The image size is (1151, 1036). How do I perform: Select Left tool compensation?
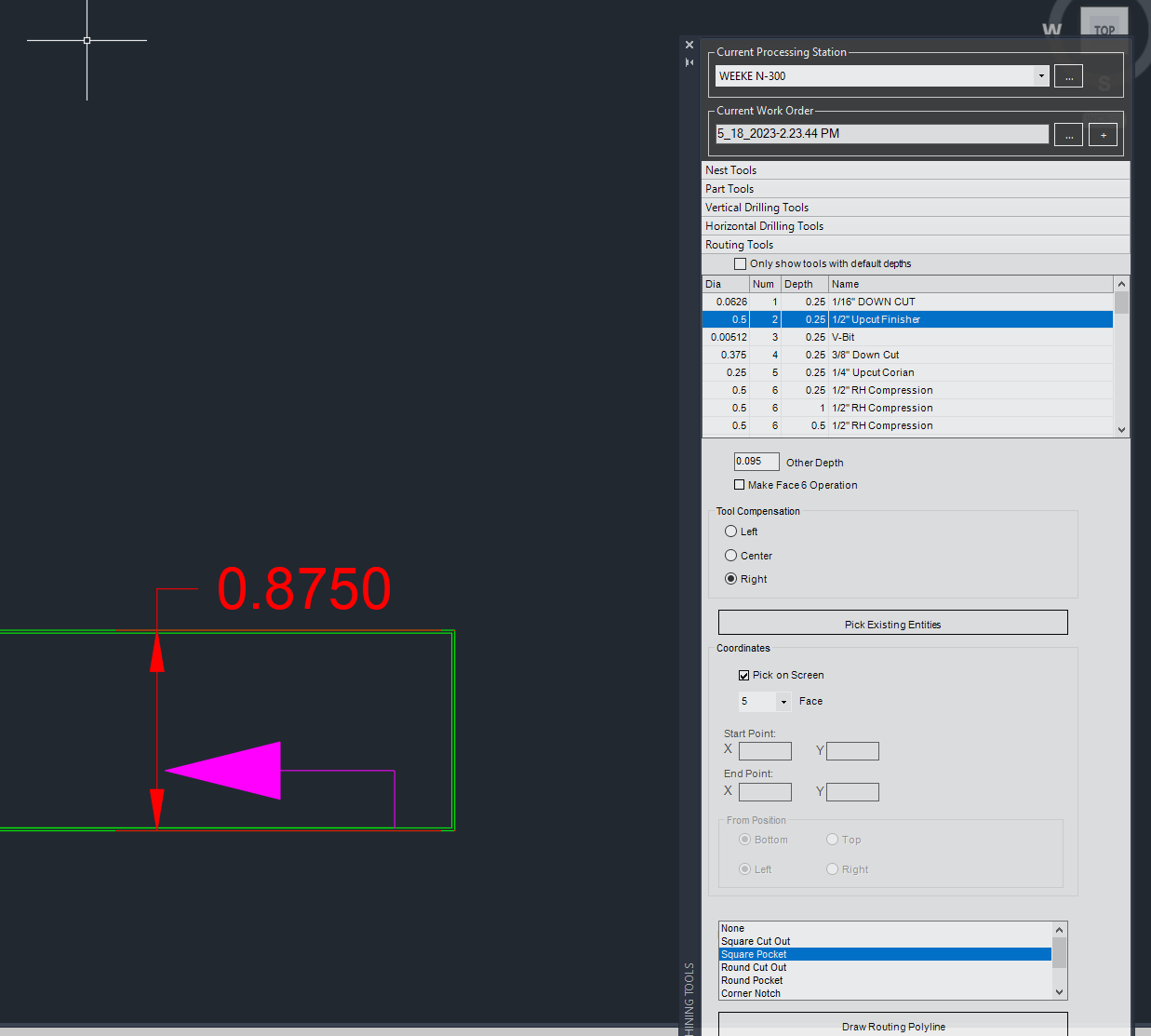(730, 531)
